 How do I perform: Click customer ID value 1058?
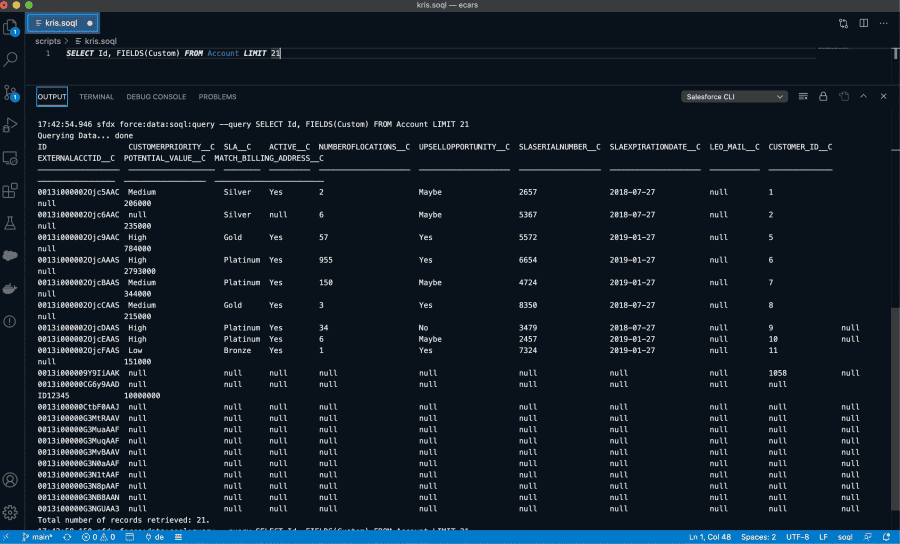click(778, 373)
